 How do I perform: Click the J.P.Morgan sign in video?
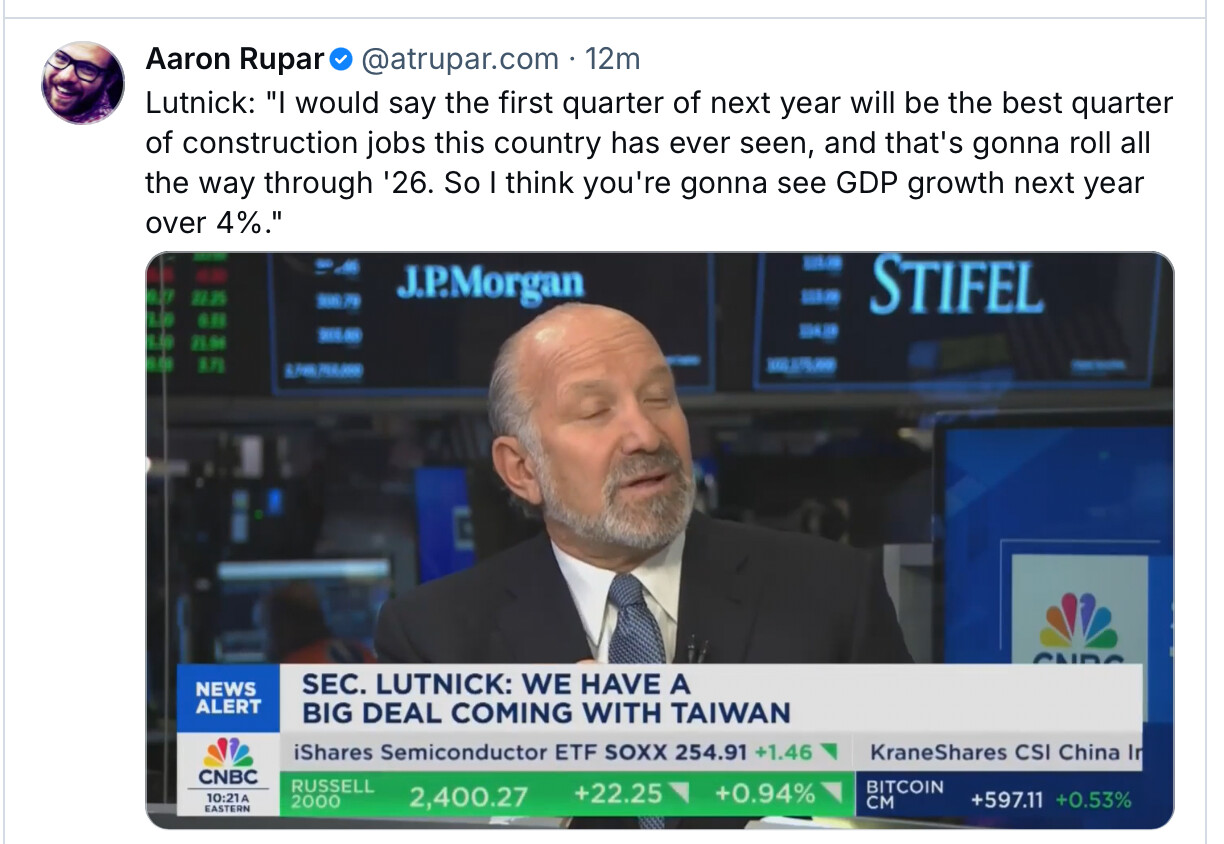point(490,283)
